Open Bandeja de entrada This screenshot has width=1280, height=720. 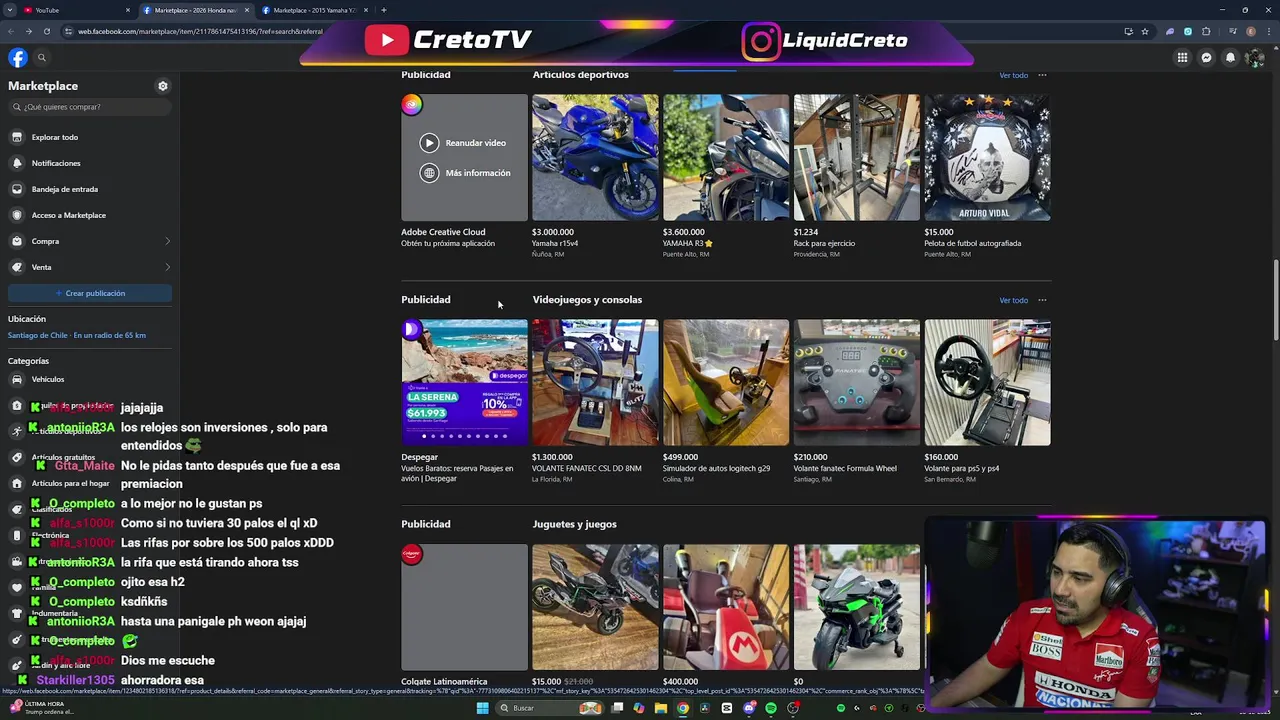[90, 189]
